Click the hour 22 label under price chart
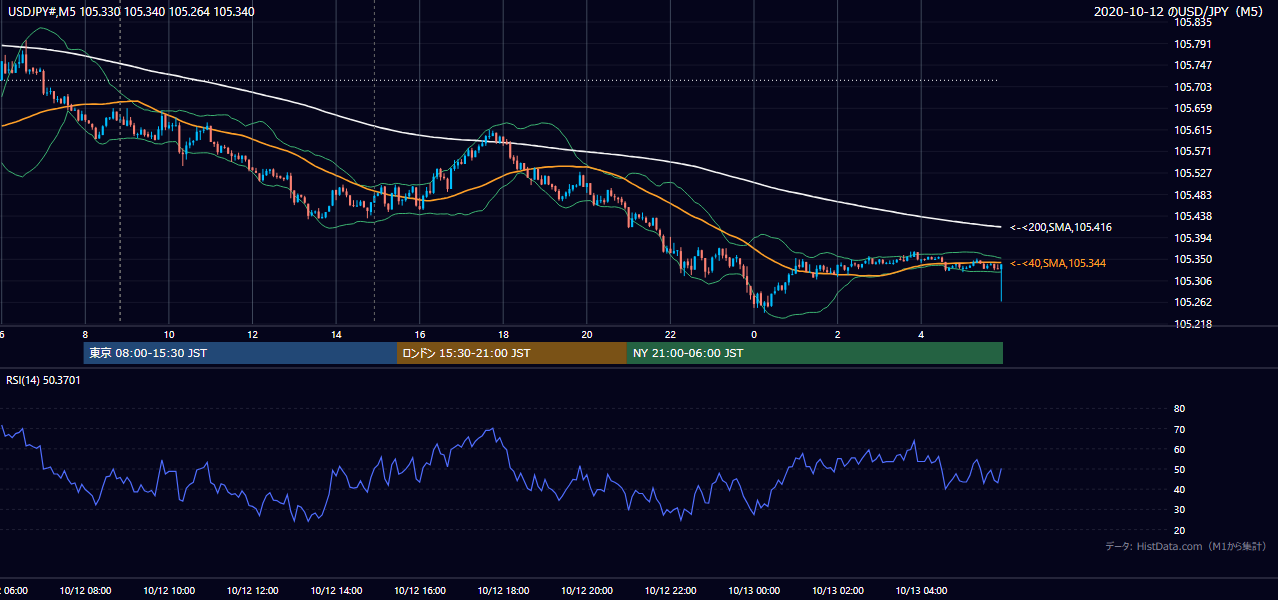The height and width of the screenshot is (600, 1278). (671, 334)
